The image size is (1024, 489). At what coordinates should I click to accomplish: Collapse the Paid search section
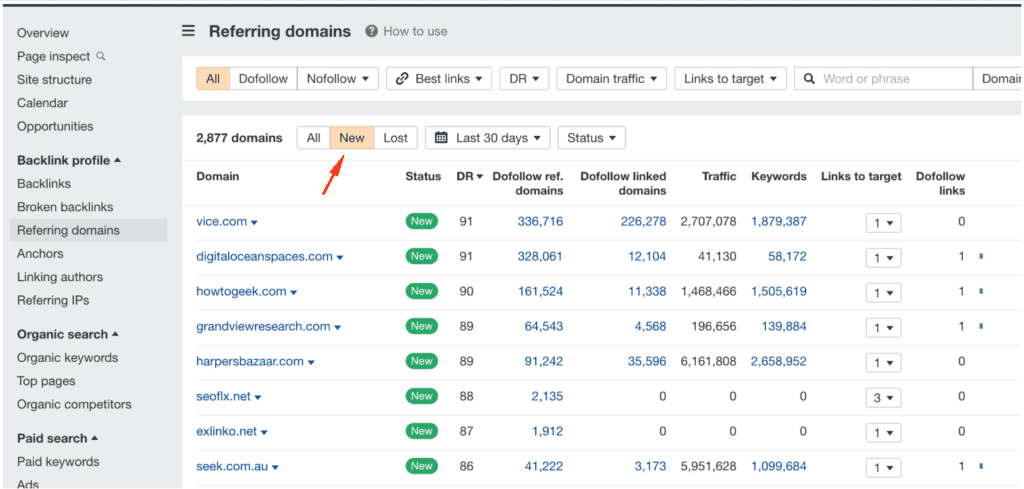(57, 438)
